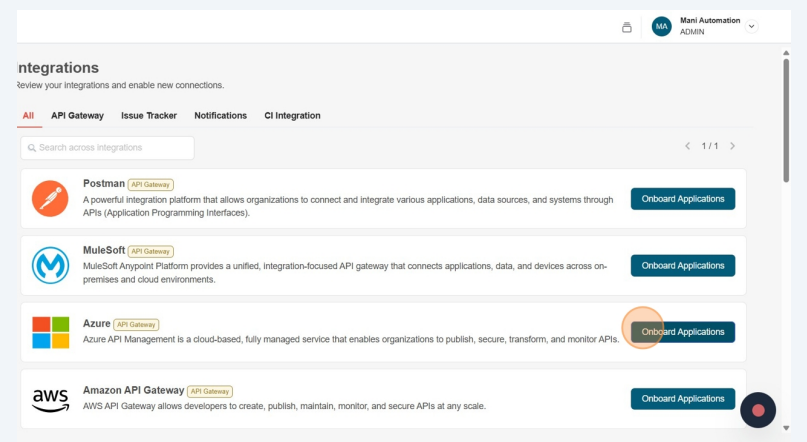Open the red chat widget bubble
The image size is (807, 442).
pyautogui.click(x=758, y=410)
